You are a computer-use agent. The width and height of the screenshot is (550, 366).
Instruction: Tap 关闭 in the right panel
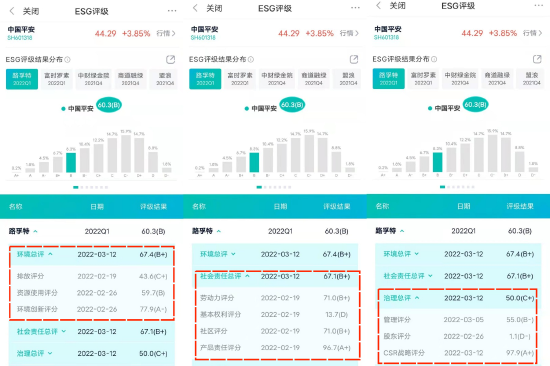[x=397, y=5]
